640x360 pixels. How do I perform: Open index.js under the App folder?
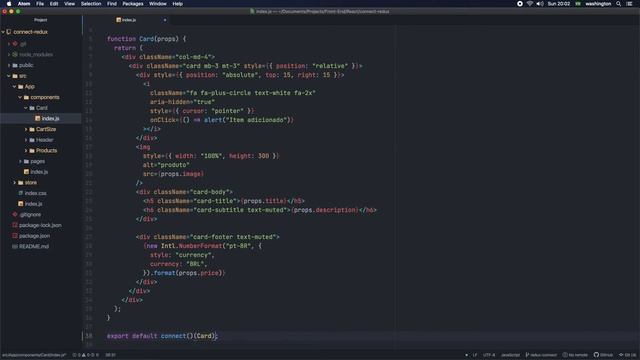point(39,172)
